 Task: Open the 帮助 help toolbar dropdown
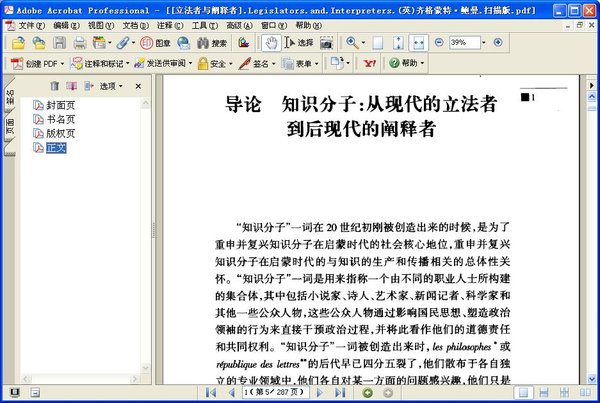pos(407,63)
